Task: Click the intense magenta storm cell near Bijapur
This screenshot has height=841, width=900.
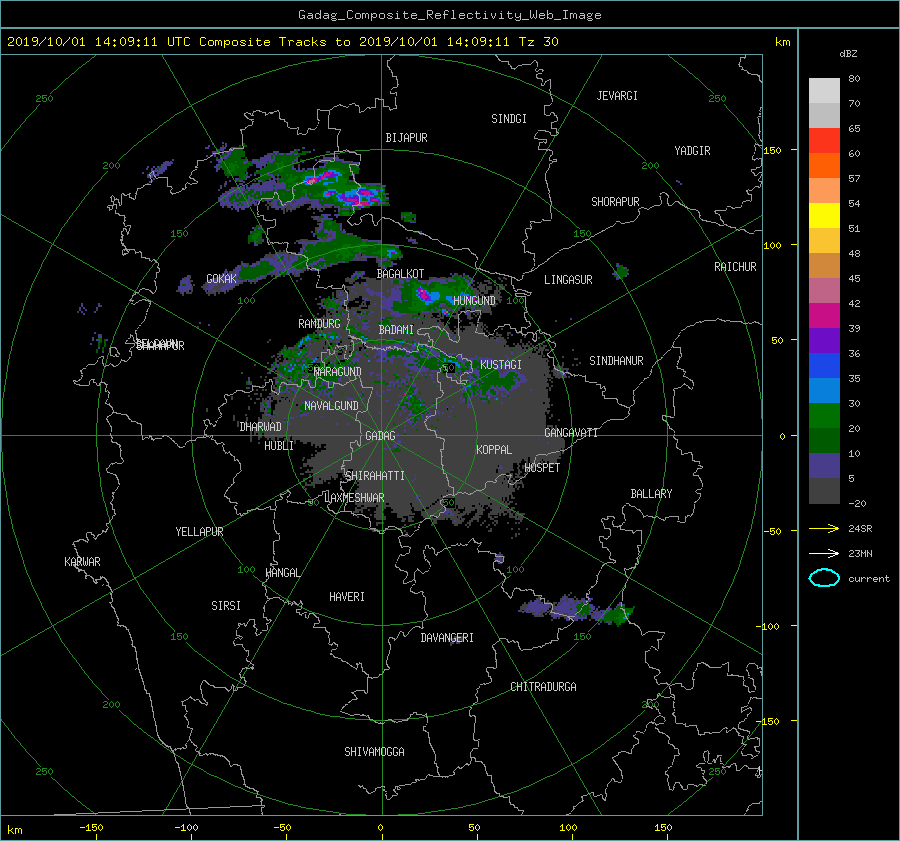Action: [359, 199]
